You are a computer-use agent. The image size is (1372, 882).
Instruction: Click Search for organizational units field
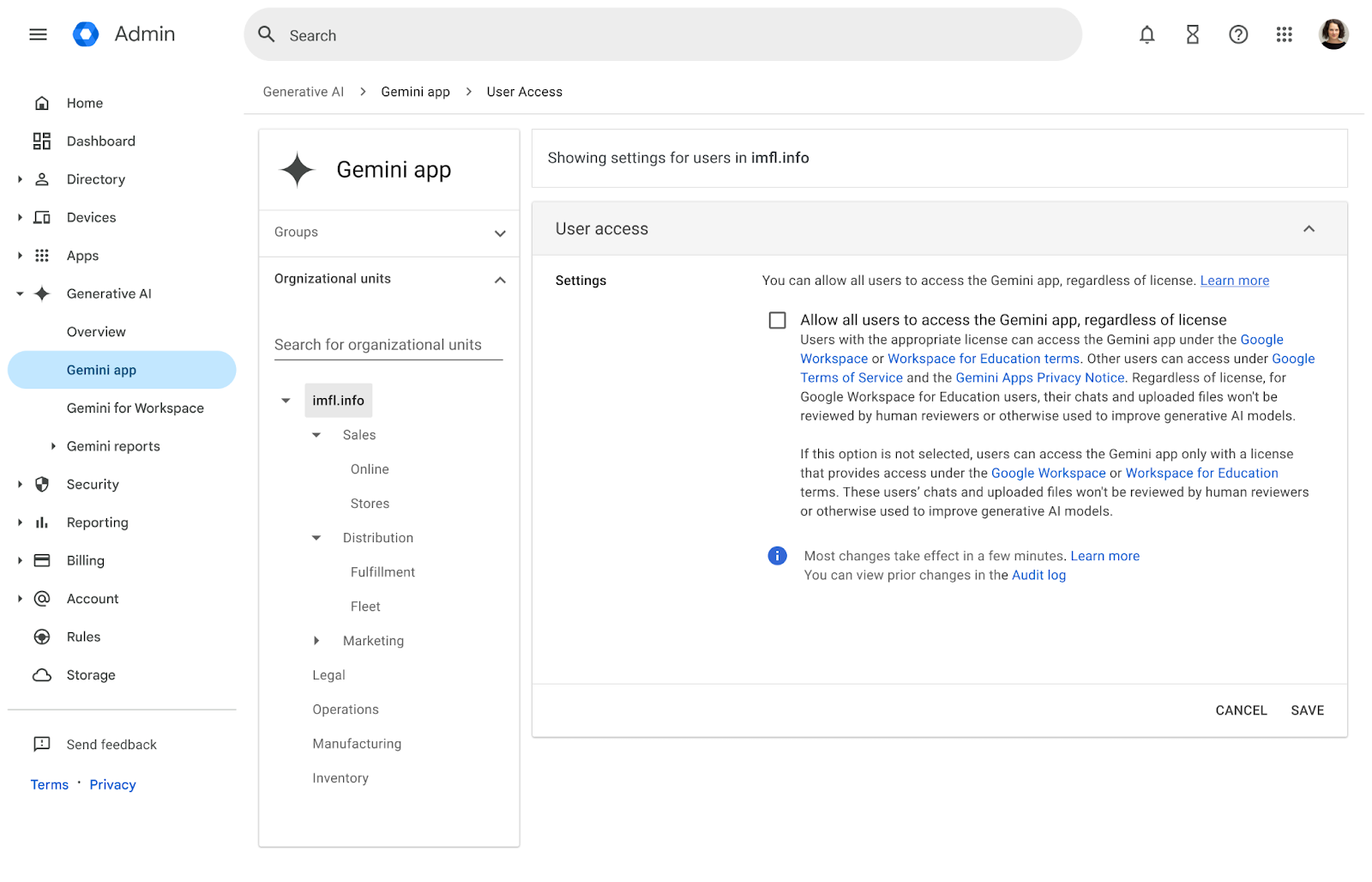(x=388, y=345)
